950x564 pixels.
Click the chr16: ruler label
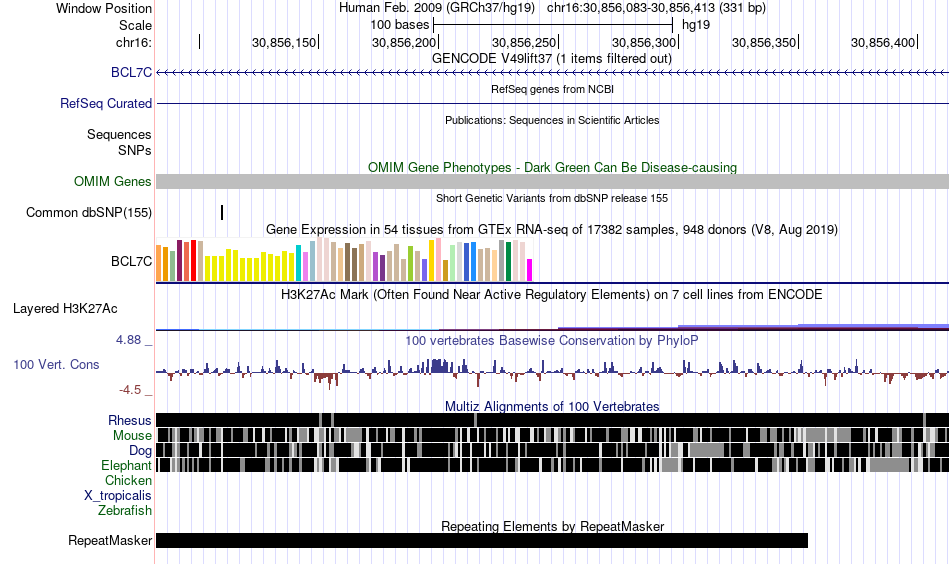[134, 42]
